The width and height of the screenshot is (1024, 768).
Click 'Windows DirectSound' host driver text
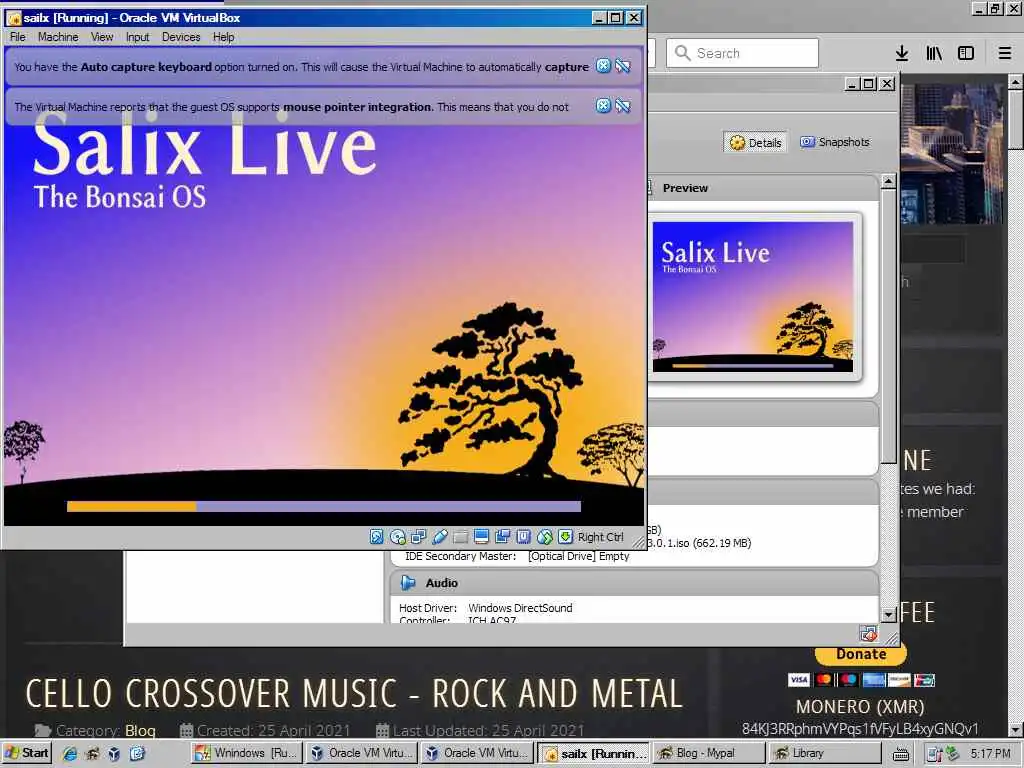520,608
